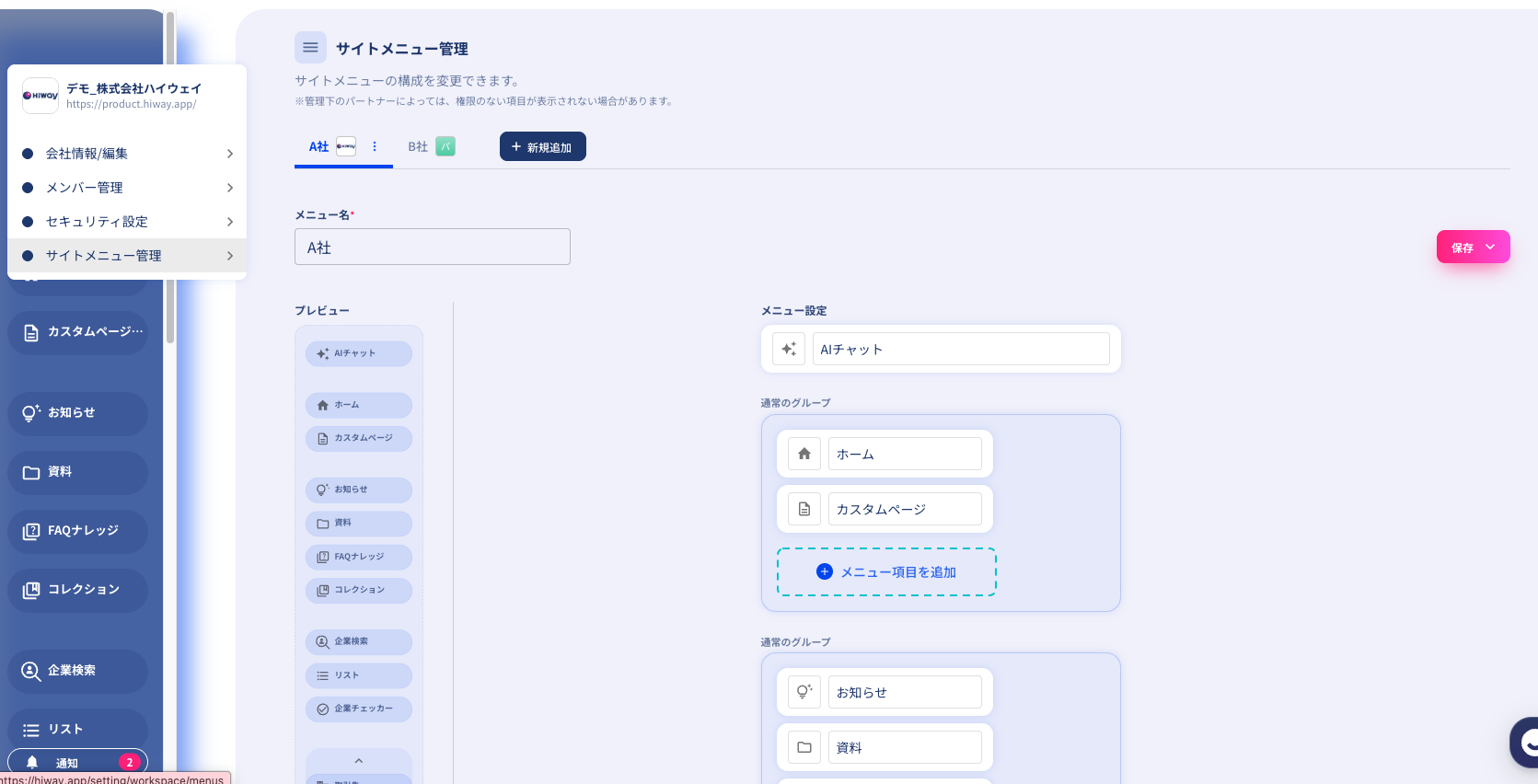Screen dimensions: 1538x784
Task: Click カスタムページ in the preview panel
Action: (x=359, y=438)
